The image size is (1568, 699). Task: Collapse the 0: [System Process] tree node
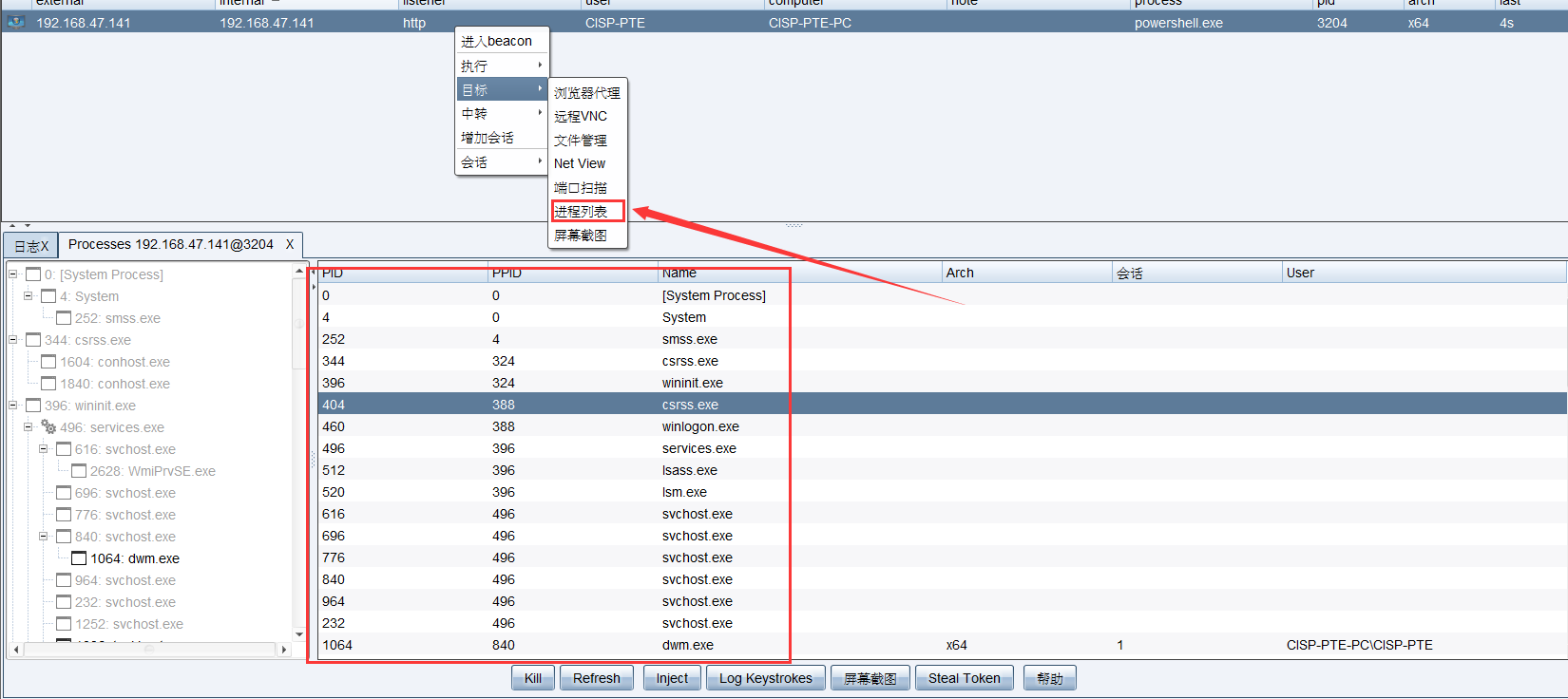(x=13, y=274)
